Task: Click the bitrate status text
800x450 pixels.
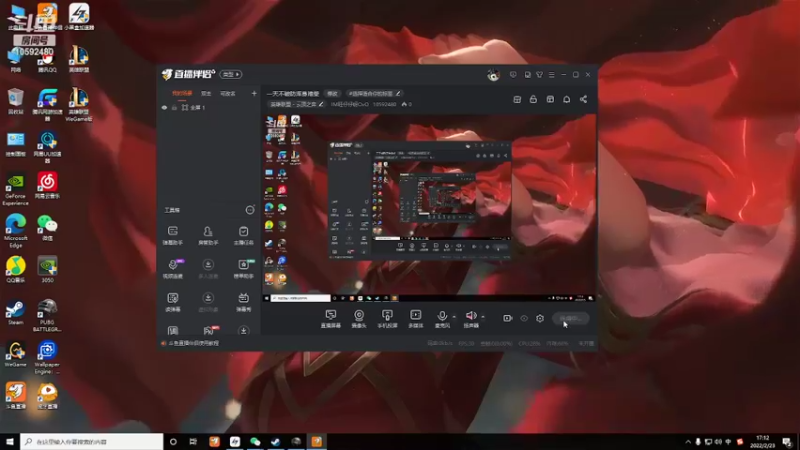Action: [440, 343]
